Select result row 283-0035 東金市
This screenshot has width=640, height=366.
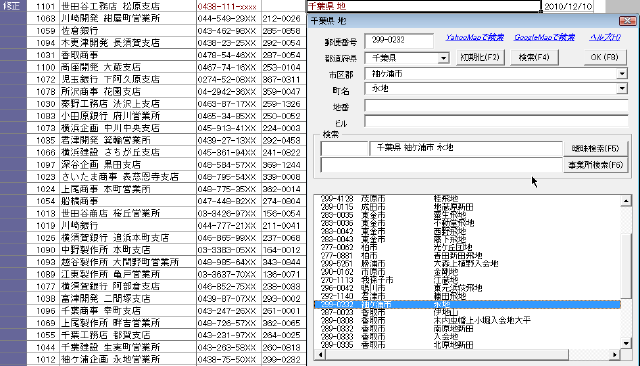pyautogui.click(x=467, y=215)
